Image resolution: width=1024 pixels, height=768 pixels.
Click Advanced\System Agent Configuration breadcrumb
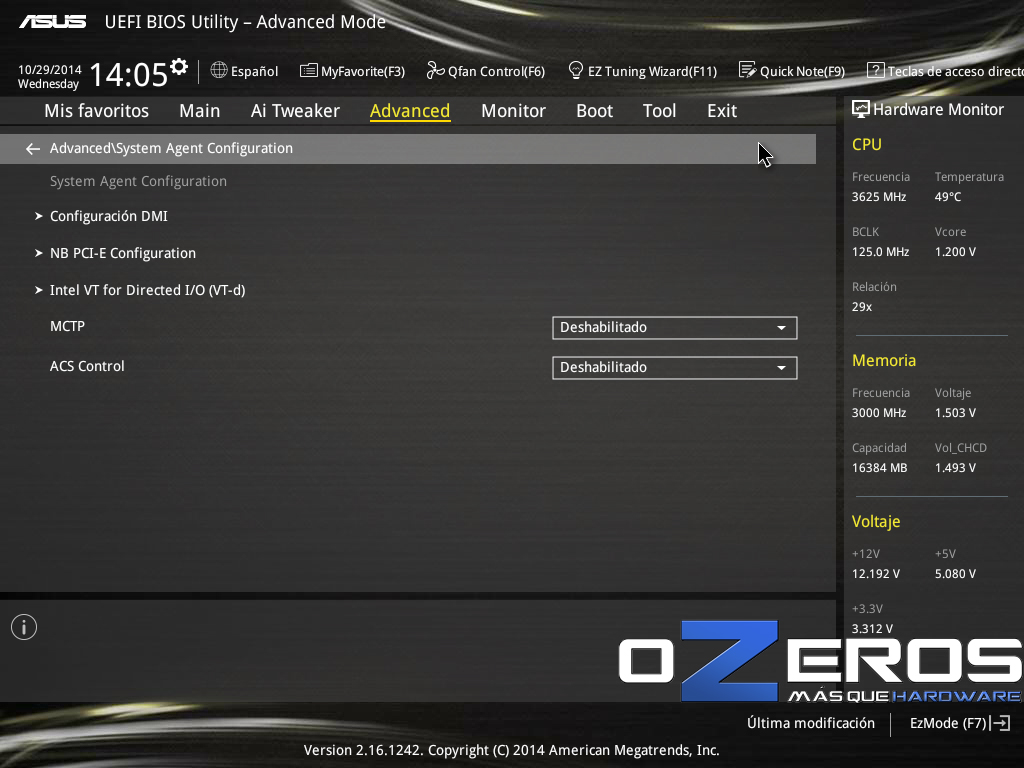coord(171,148)
